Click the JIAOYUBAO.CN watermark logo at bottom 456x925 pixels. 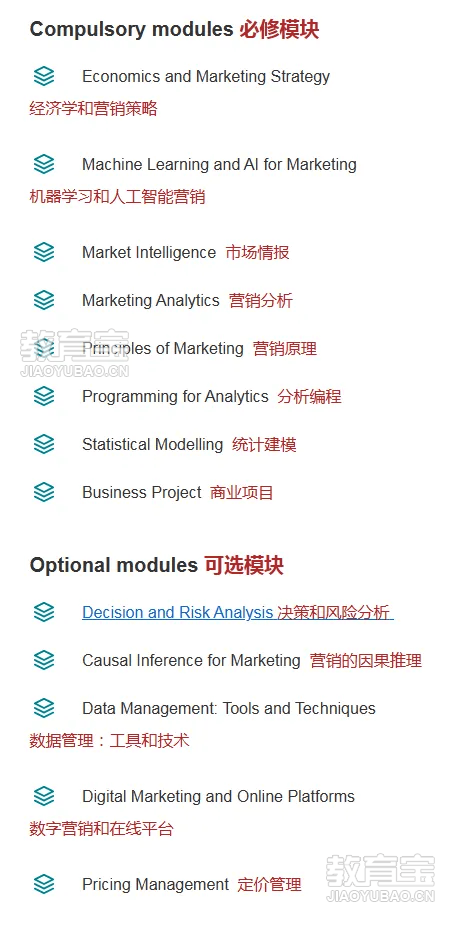pos(380,878)
